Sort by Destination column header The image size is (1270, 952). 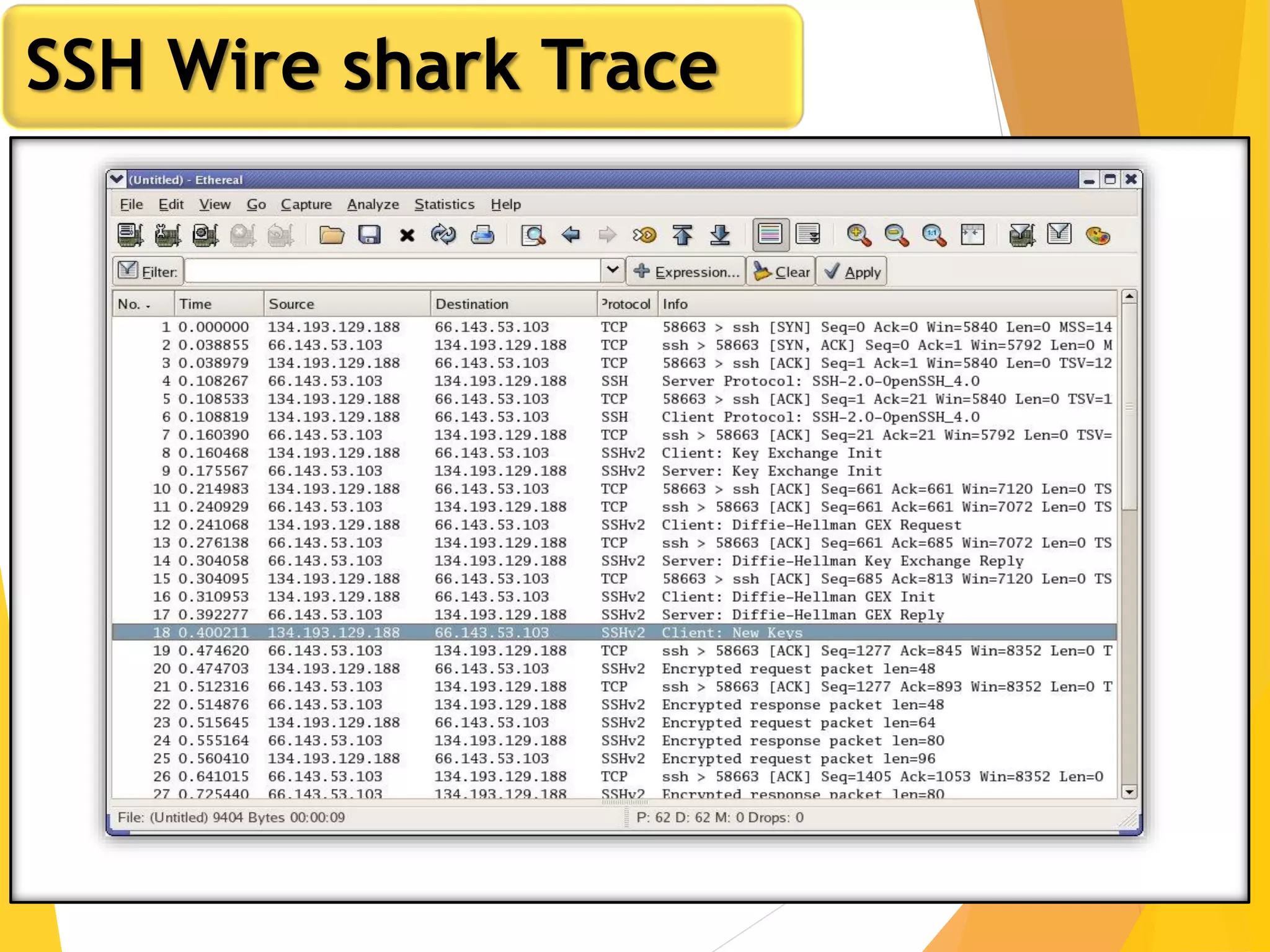(513, 304)
